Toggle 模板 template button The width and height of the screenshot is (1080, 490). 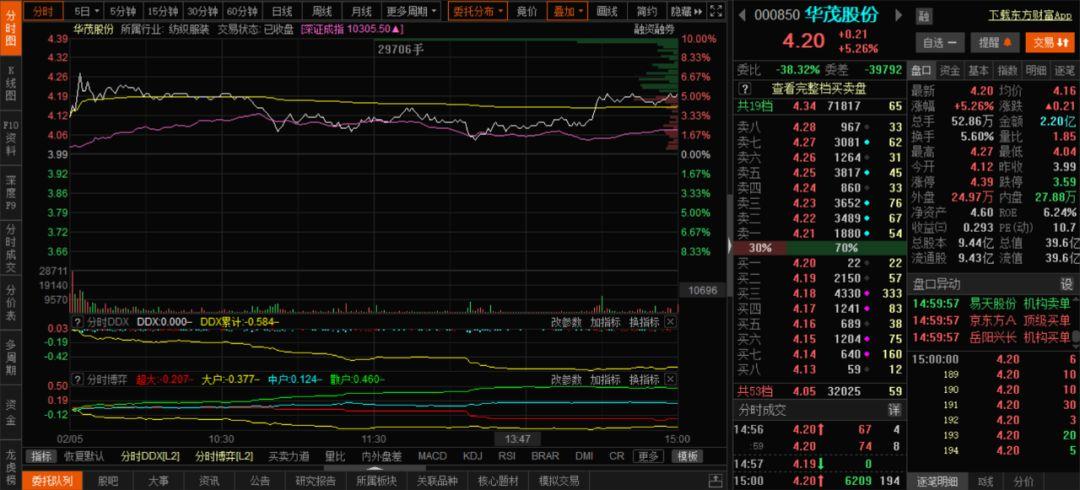coord(687,456)
